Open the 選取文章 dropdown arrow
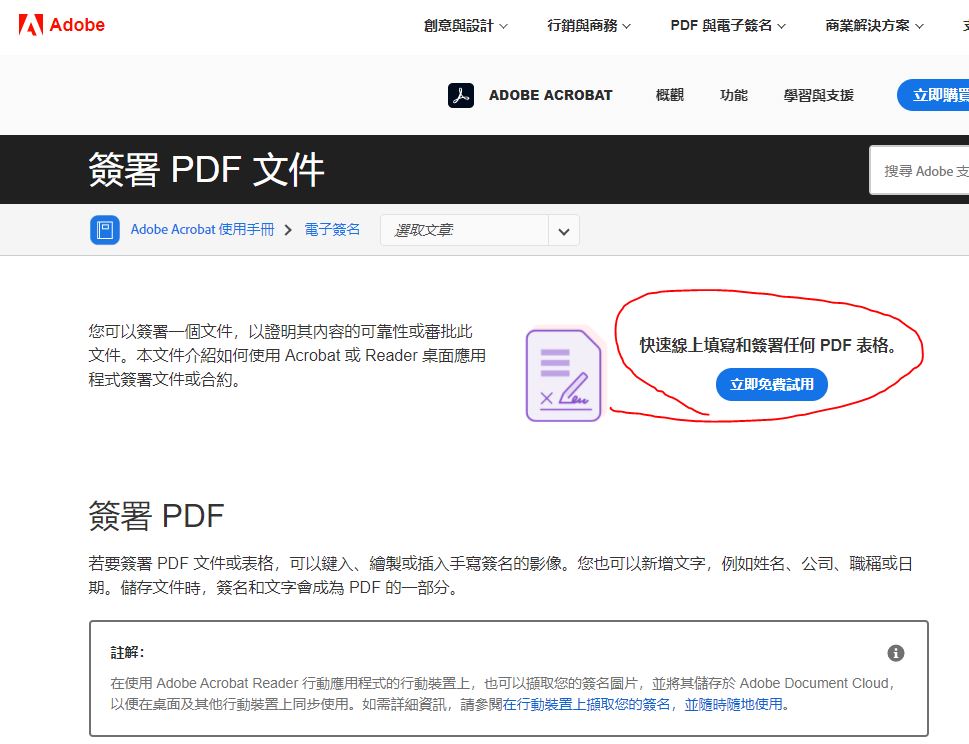Viewport: 969px width, 744px height. 564,231
